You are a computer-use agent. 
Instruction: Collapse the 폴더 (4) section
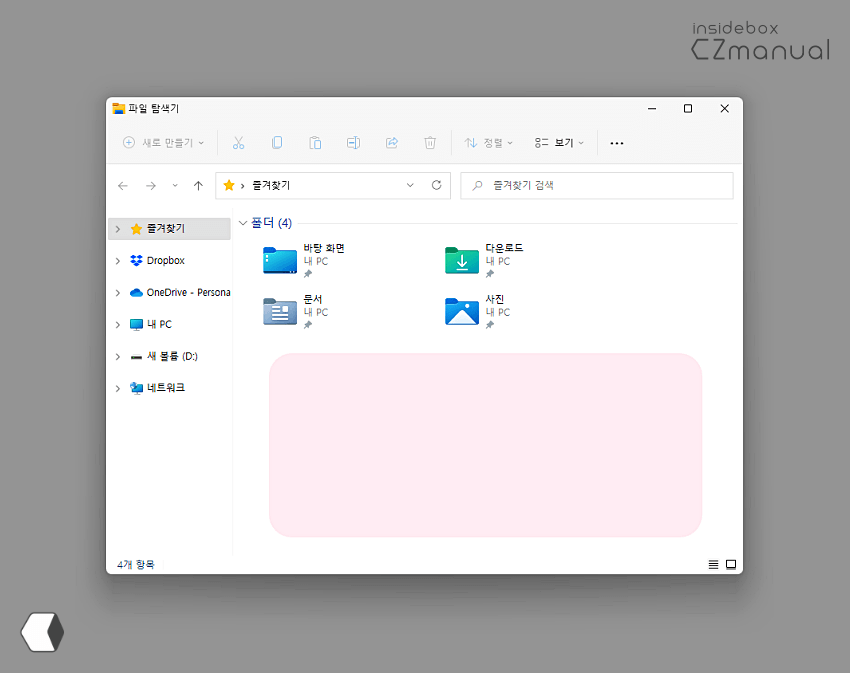[x=243, y=223]
